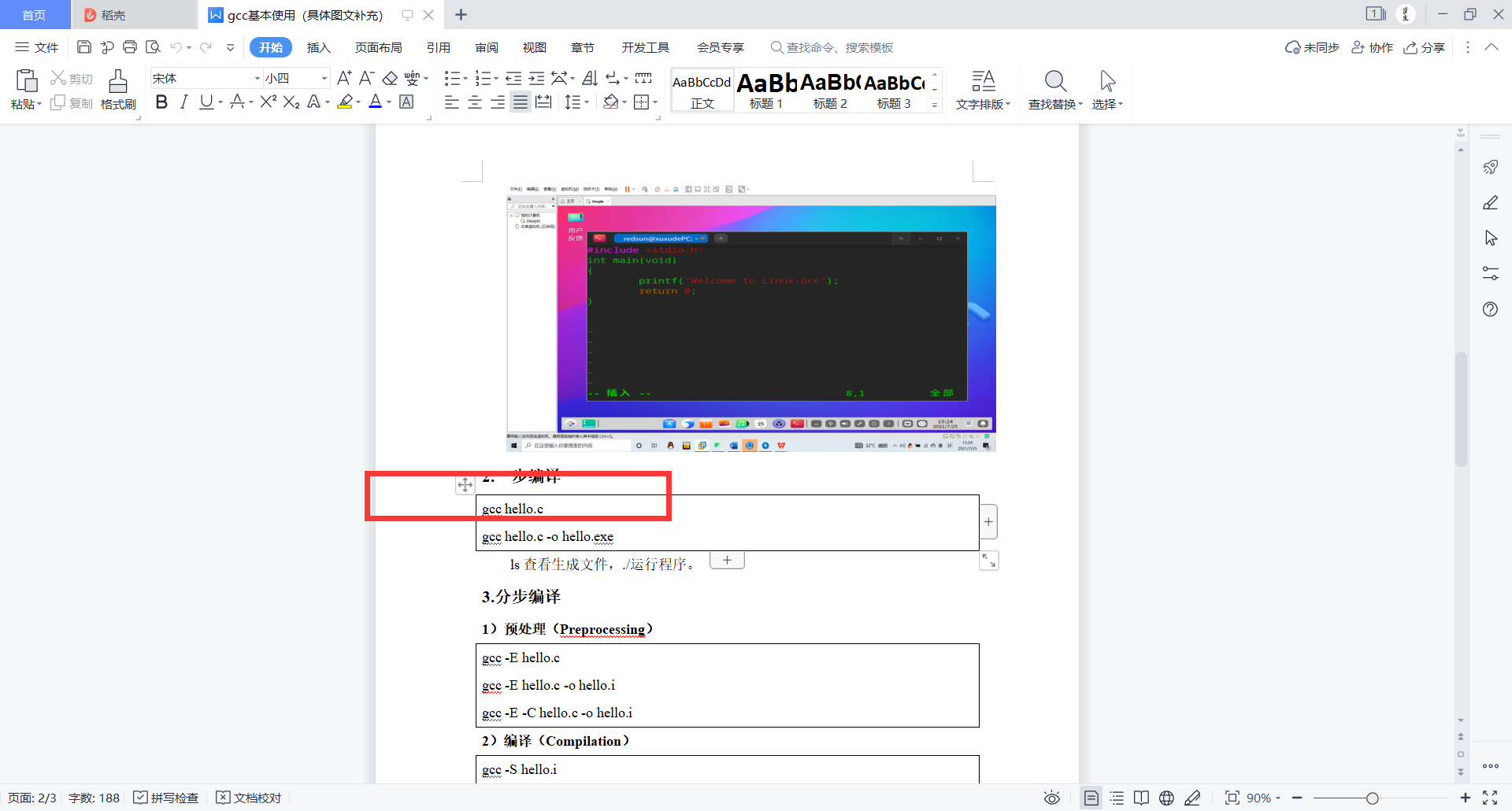Expand the styles gallery more arrow
1512x811 pixels.
[935, 105]
